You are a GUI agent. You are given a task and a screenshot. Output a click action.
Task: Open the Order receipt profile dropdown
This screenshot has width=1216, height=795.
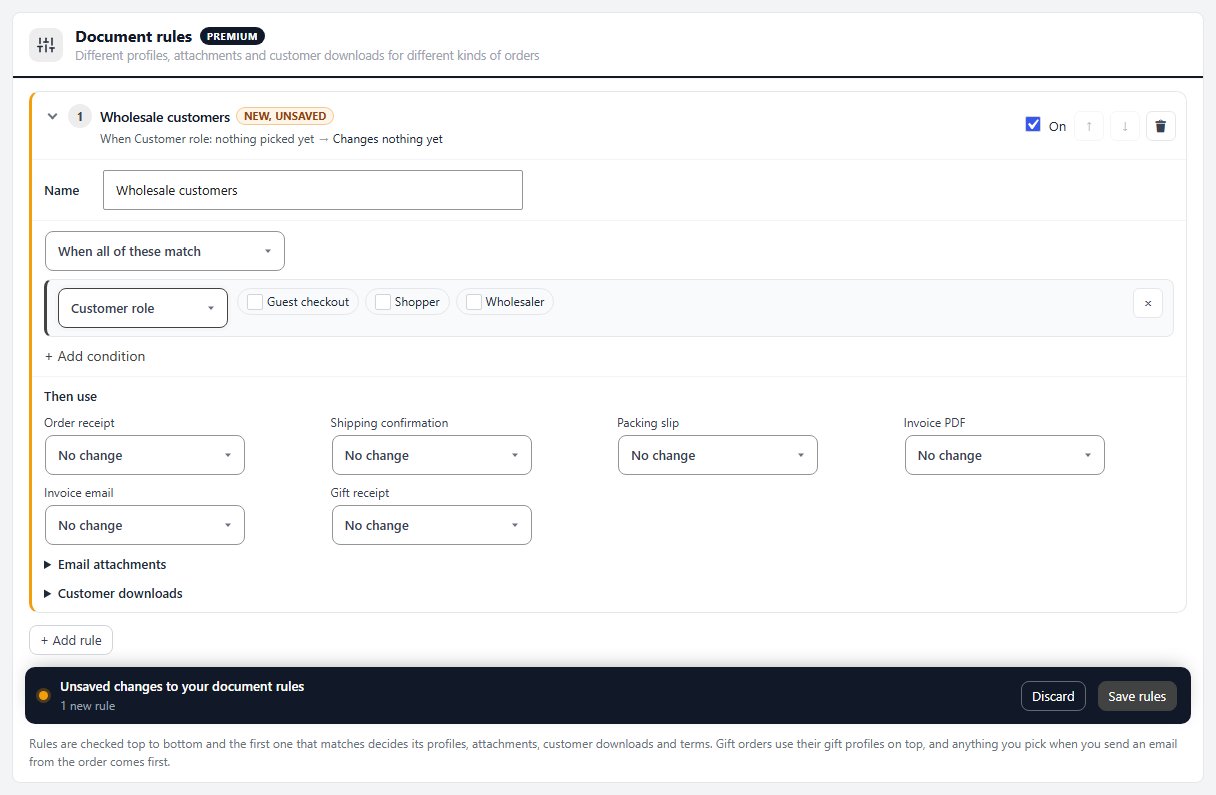click(145, 455)
